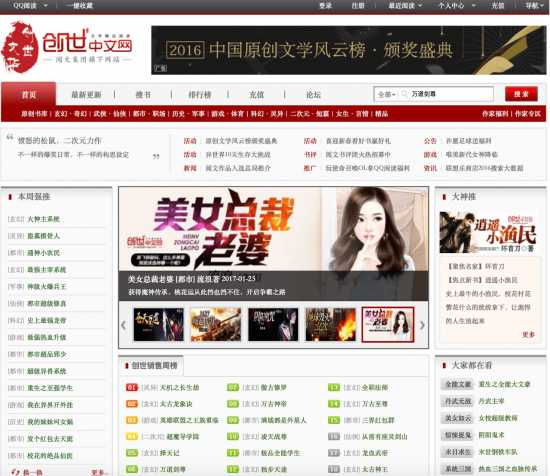Screen dimensions: 550x476
Task: Open the 排行榜 tab
Action: (200, 94)
